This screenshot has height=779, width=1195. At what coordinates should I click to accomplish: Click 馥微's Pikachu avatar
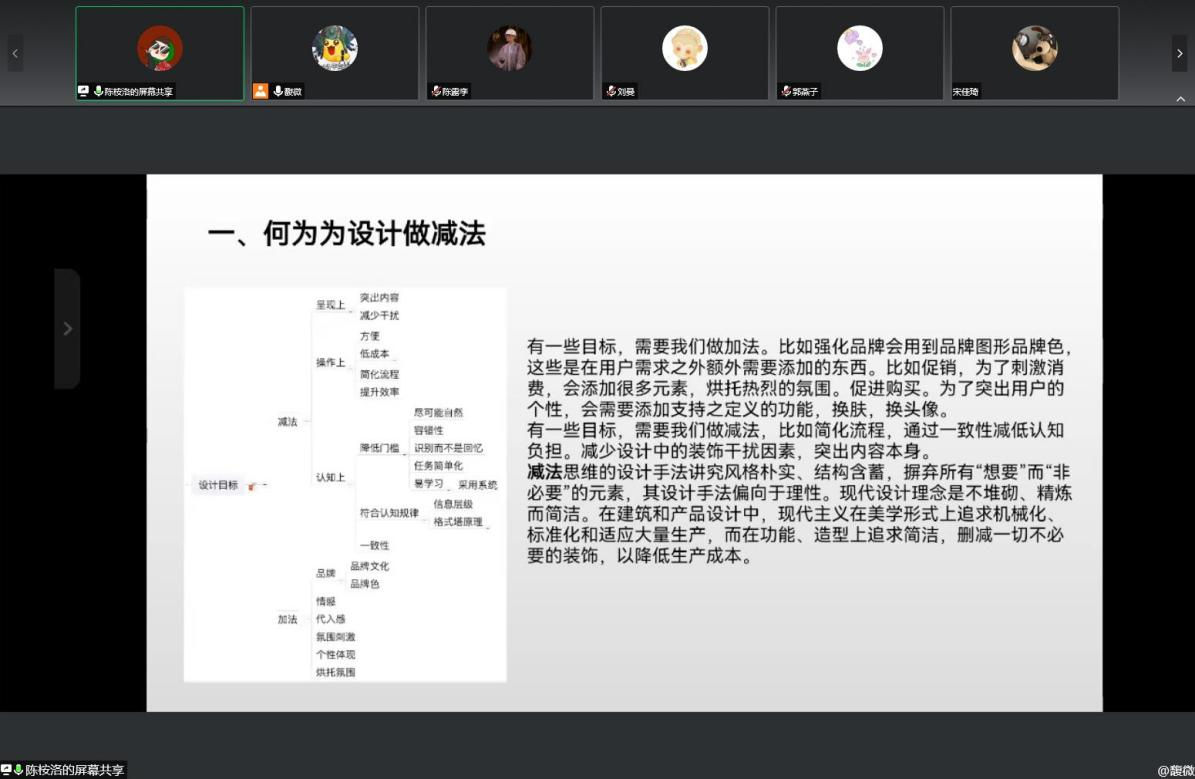point(335,48)
